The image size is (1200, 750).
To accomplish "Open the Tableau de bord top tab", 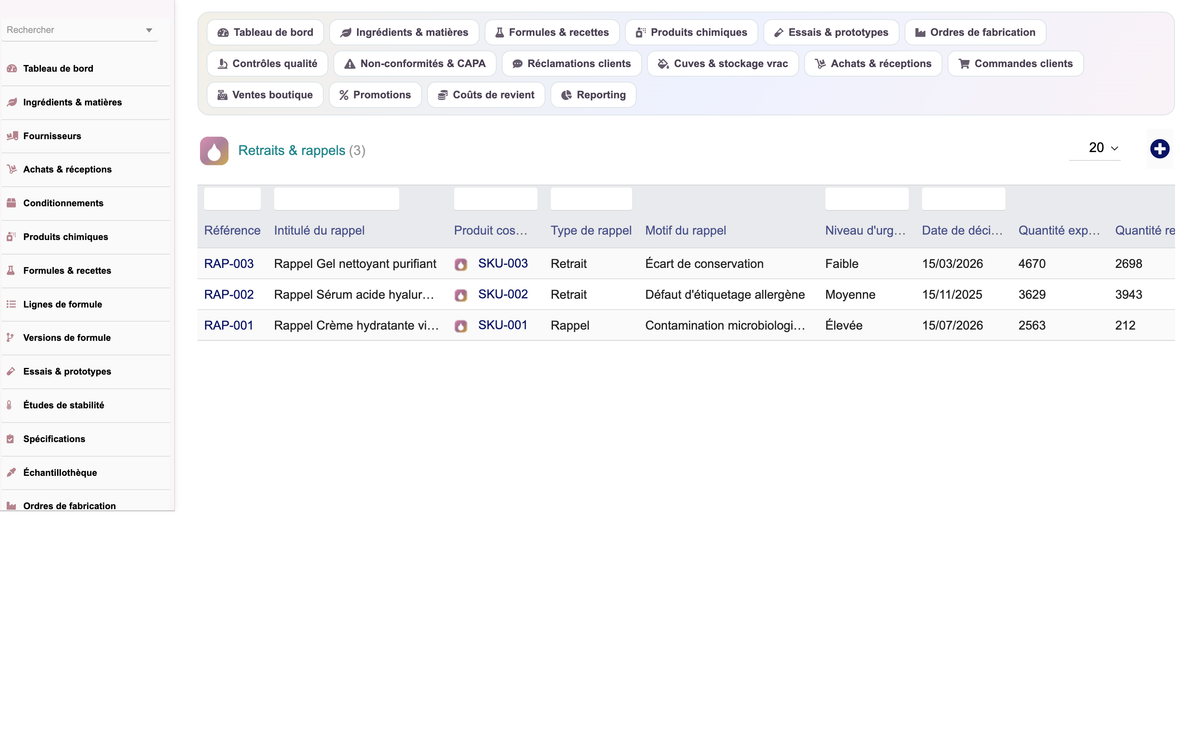I will (x=265, y=32).
